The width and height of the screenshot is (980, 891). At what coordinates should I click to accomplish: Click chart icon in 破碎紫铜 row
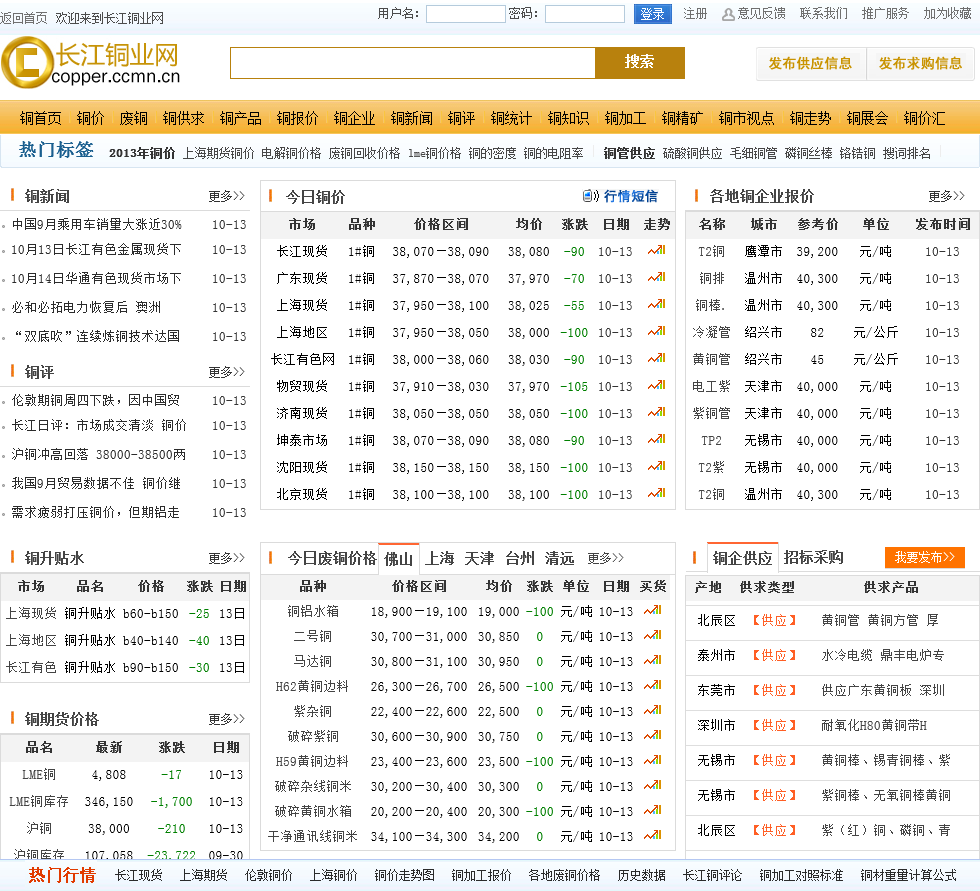point(652,735)
